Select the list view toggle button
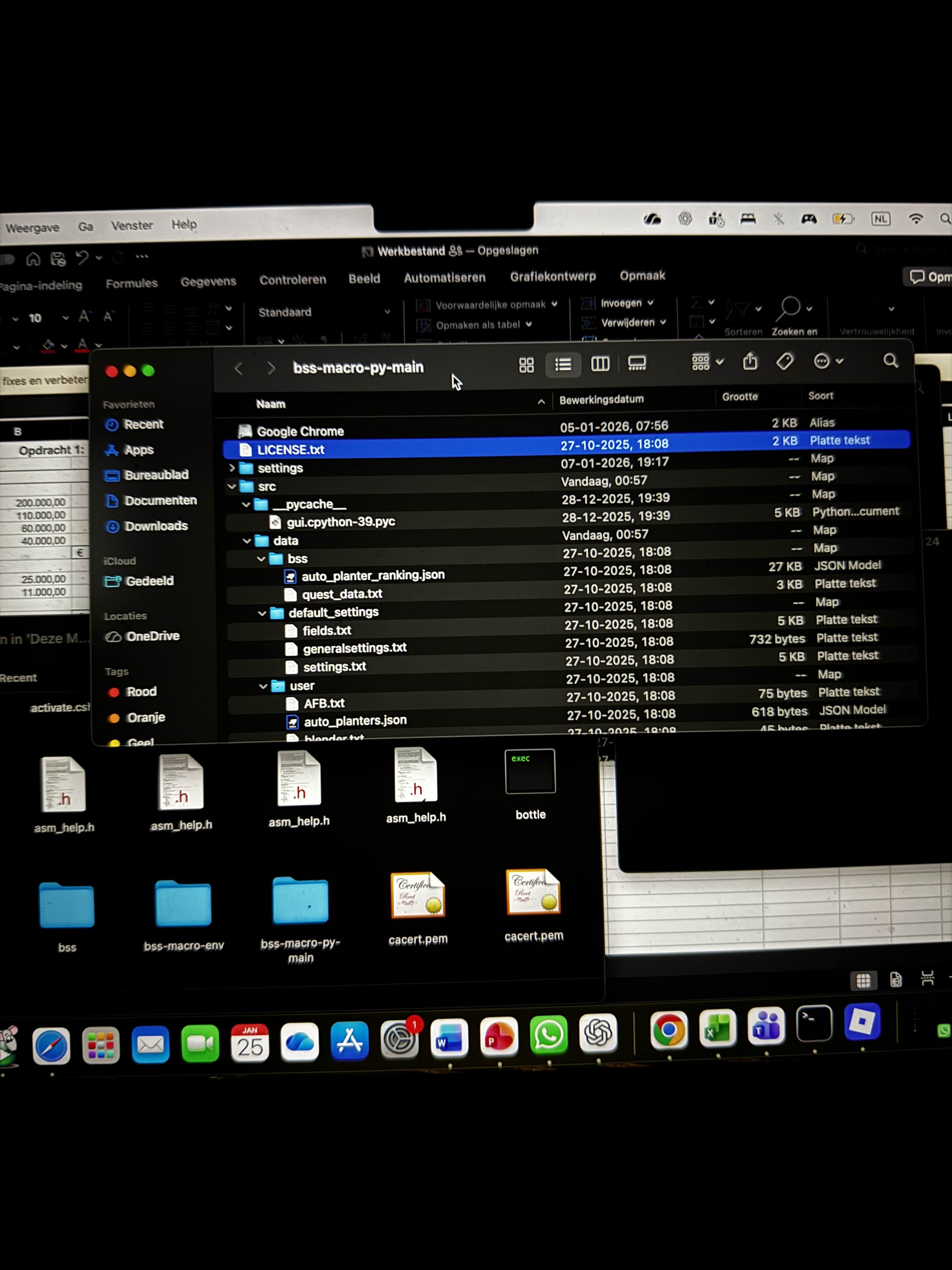 pyautogui.click(x=563, y=364)
